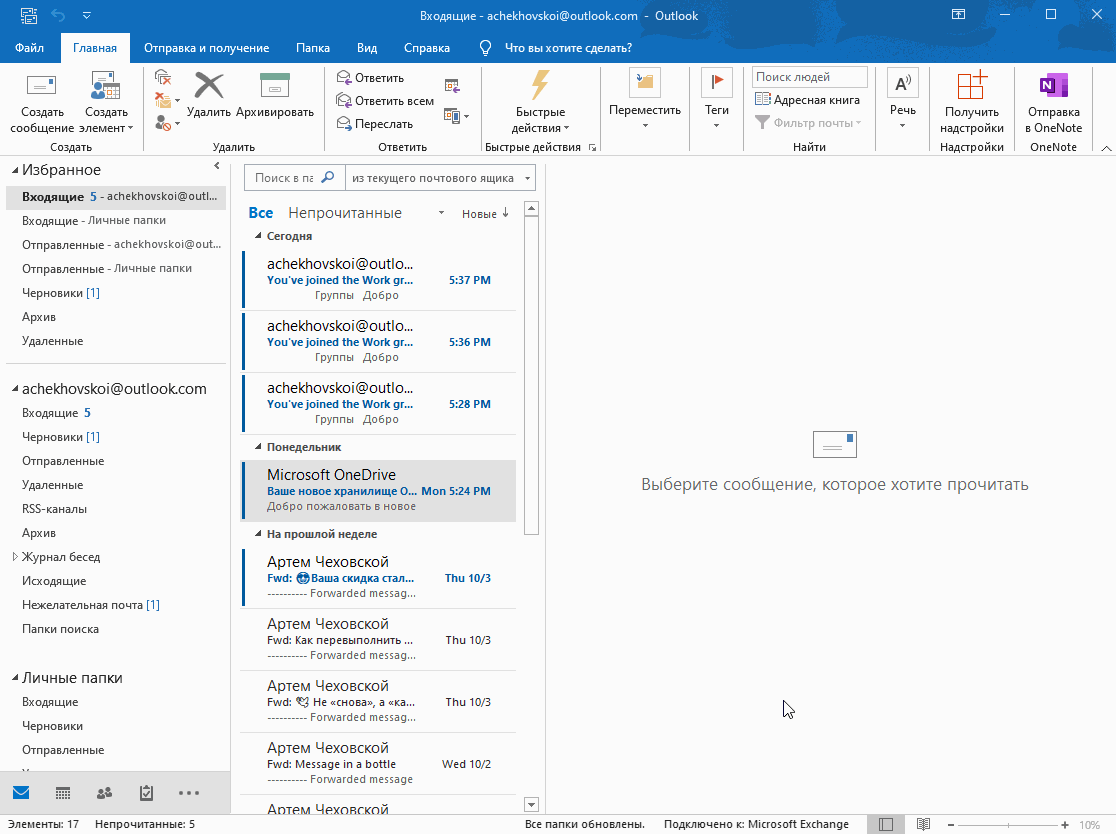
Task: Switch to Mail view icon
Action: tap(21, 793)
